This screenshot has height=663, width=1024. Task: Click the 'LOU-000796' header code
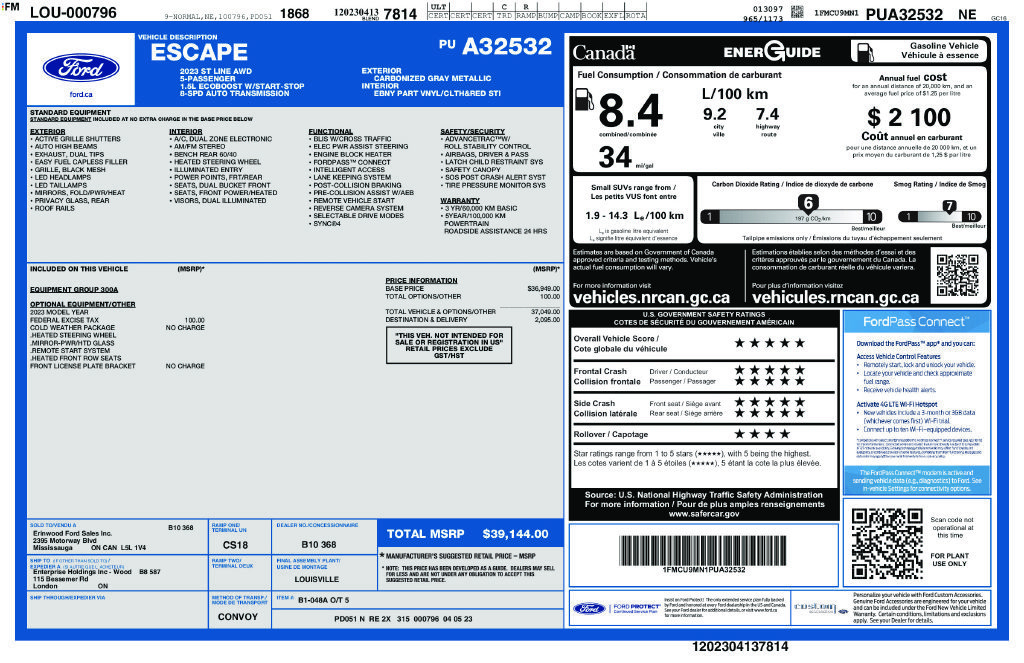click(x=73, y=12)
